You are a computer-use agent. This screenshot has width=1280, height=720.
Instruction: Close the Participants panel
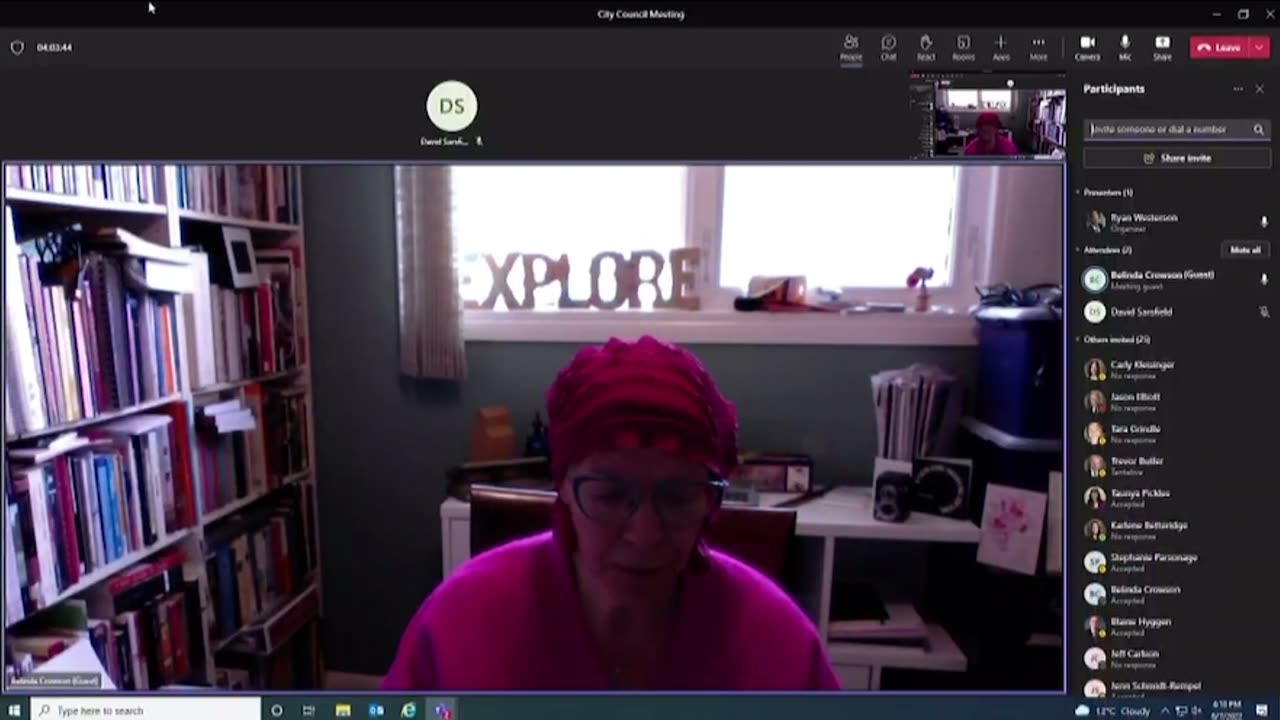[x=1259, y=89]
